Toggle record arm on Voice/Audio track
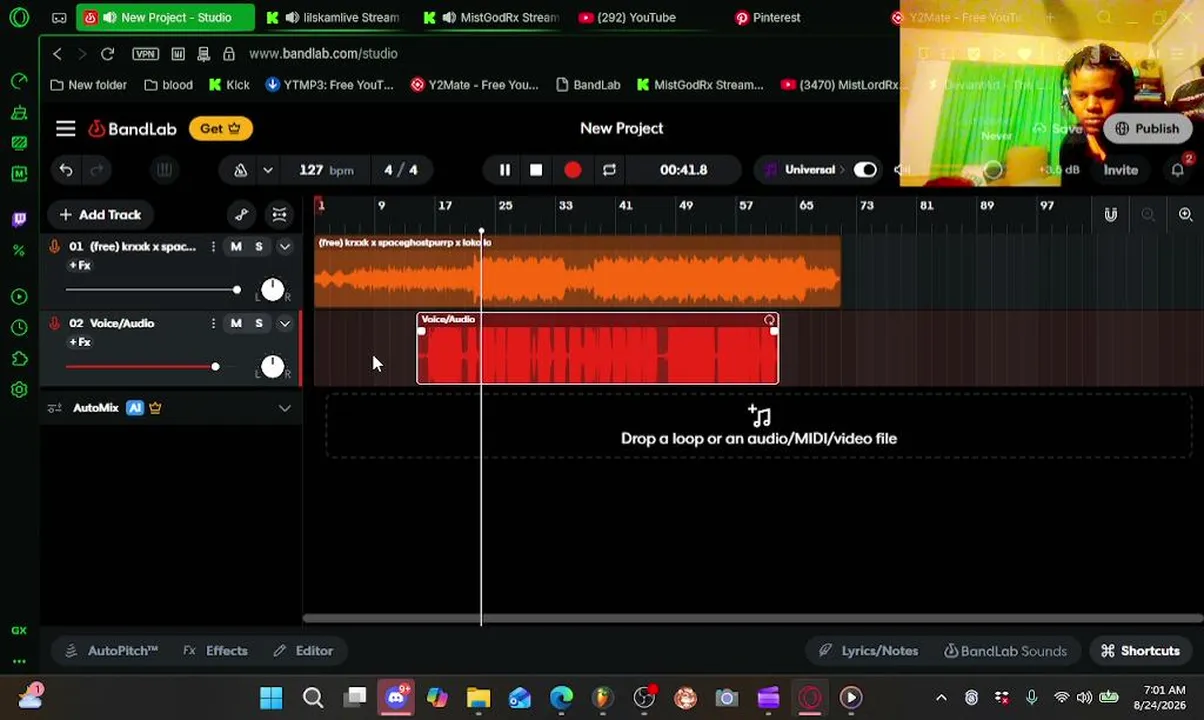The image size is (1204, 720). [x=54, y=323]
